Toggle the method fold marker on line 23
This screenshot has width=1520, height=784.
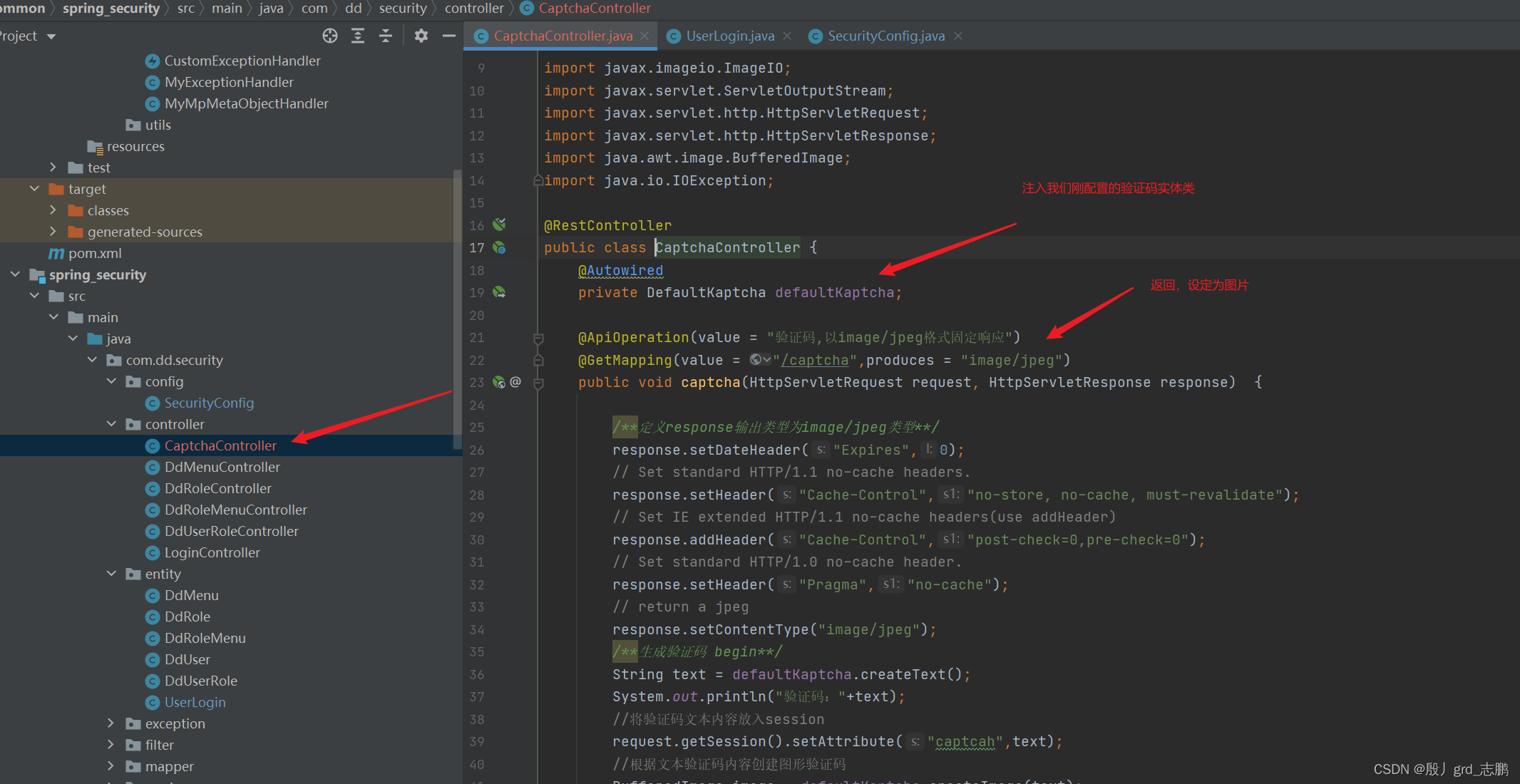pyautogui.click(x=538, y=383)
